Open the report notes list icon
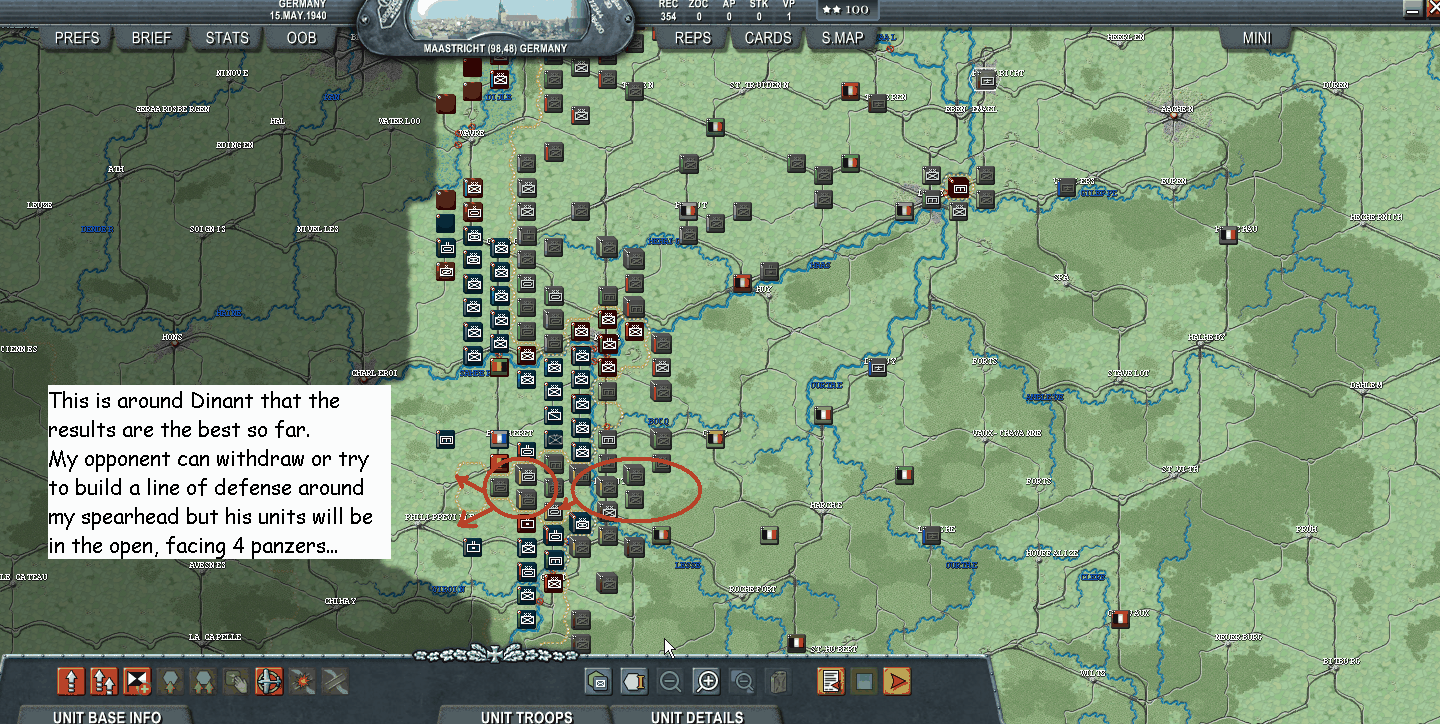This screenshot has width=1440, height=724. pyautogui.click(x=831, y=682)
